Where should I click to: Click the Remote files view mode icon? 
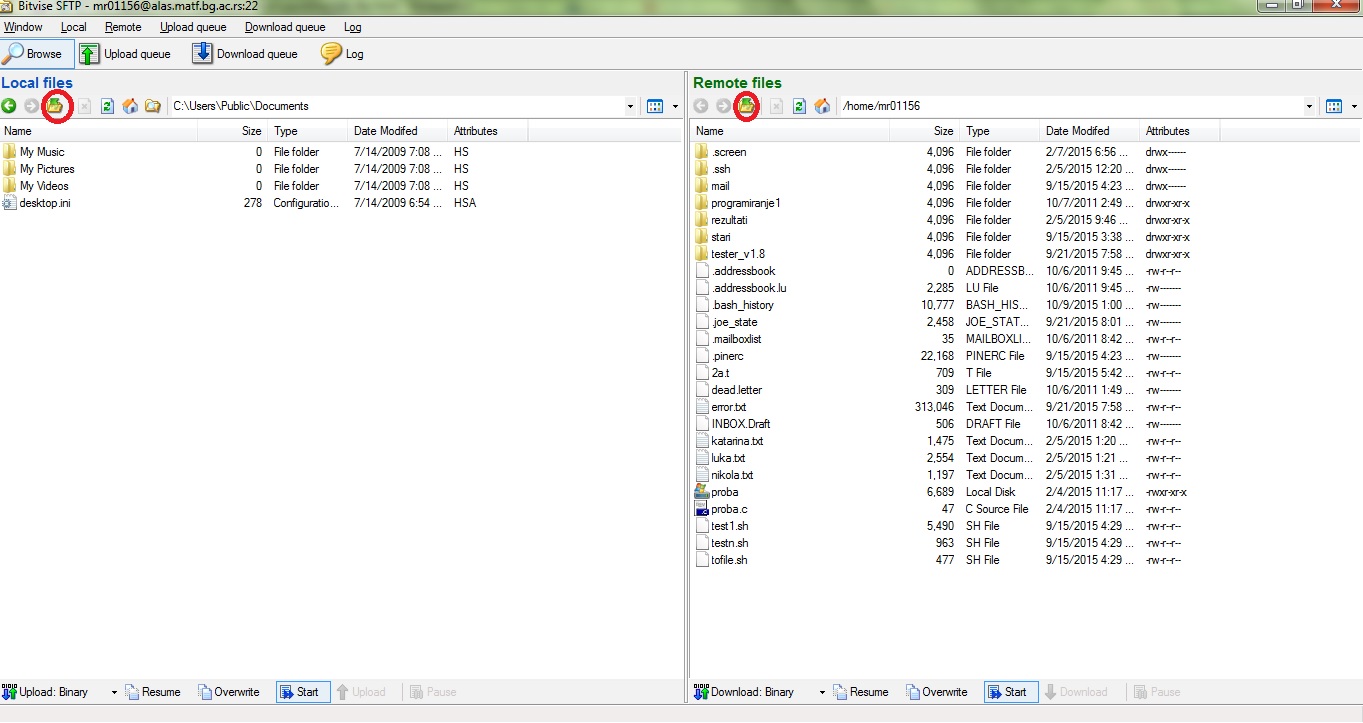click(x=1334, y=106)
